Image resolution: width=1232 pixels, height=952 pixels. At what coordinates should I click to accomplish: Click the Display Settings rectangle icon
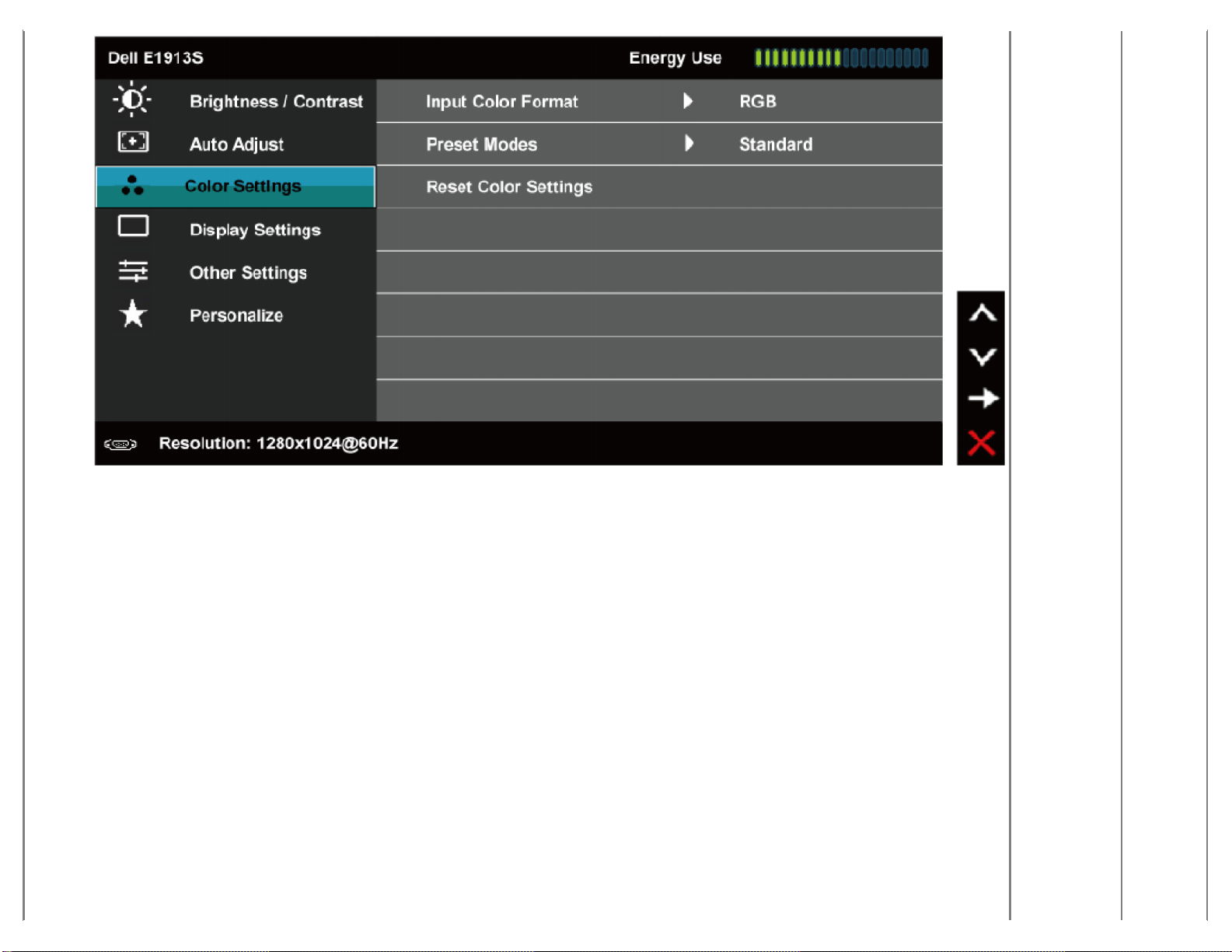tap(133, 226)
